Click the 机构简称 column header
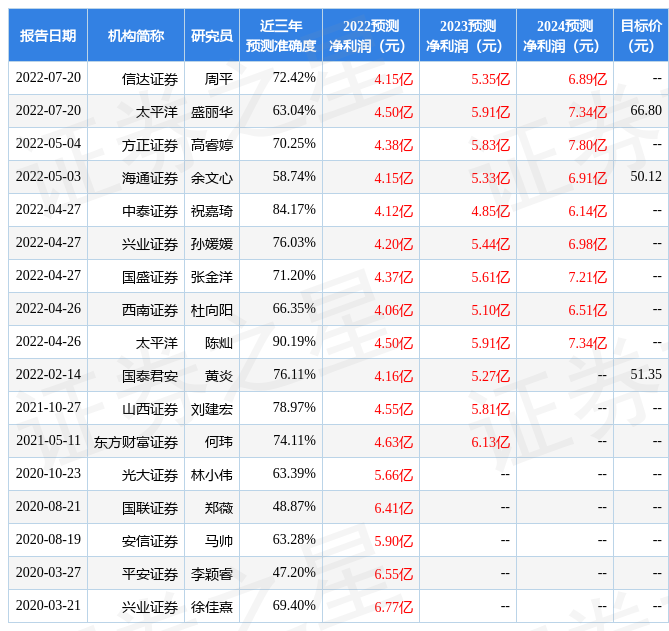This screenshot has height=631, width=669. pos(136,35)
